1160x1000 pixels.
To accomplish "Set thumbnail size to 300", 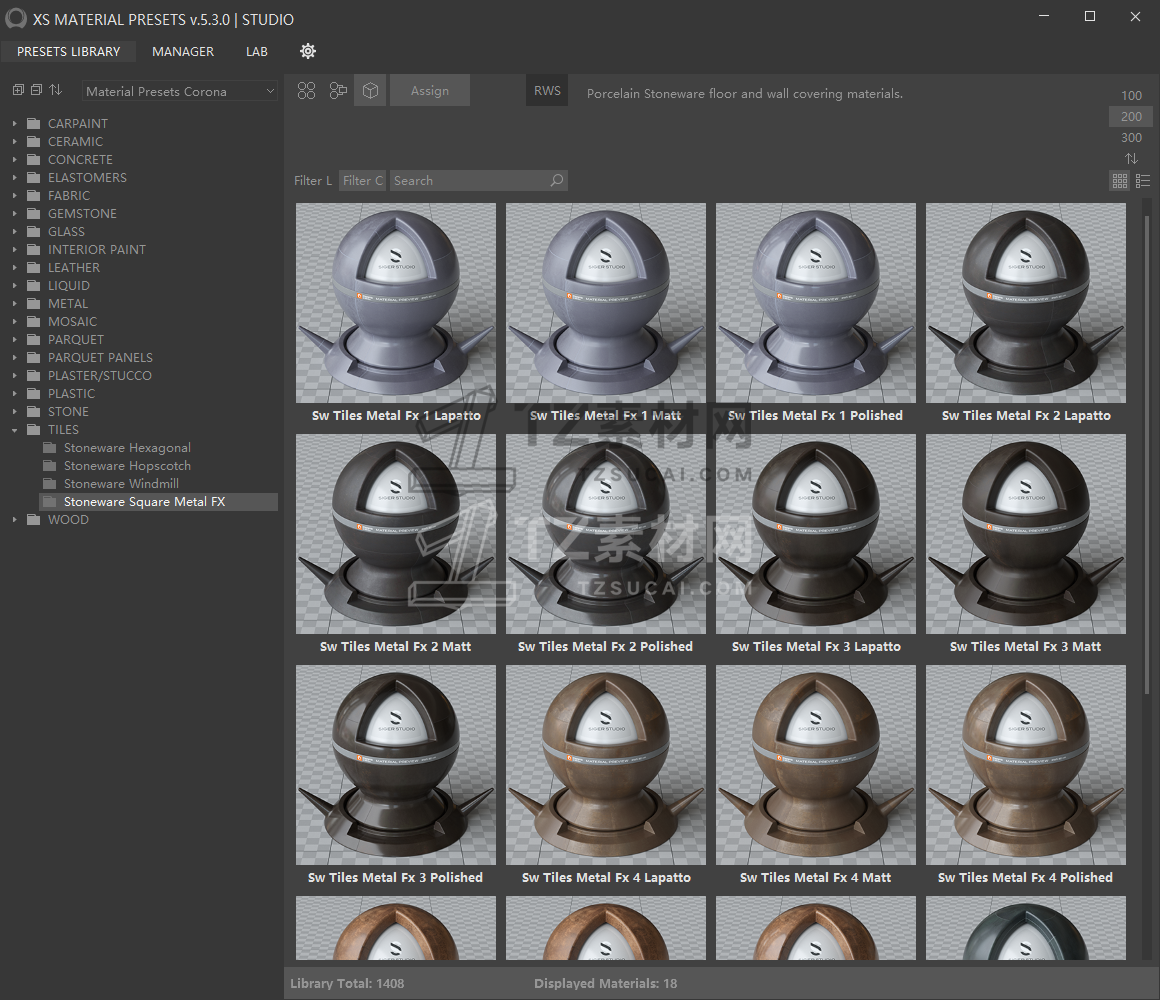I will [x=1131, y=138].
